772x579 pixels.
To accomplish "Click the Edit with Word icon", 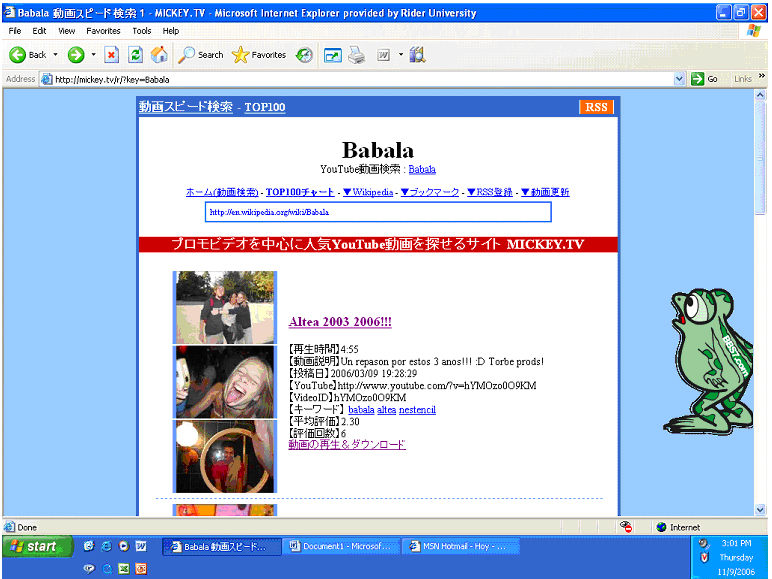I will click(384, 55).
